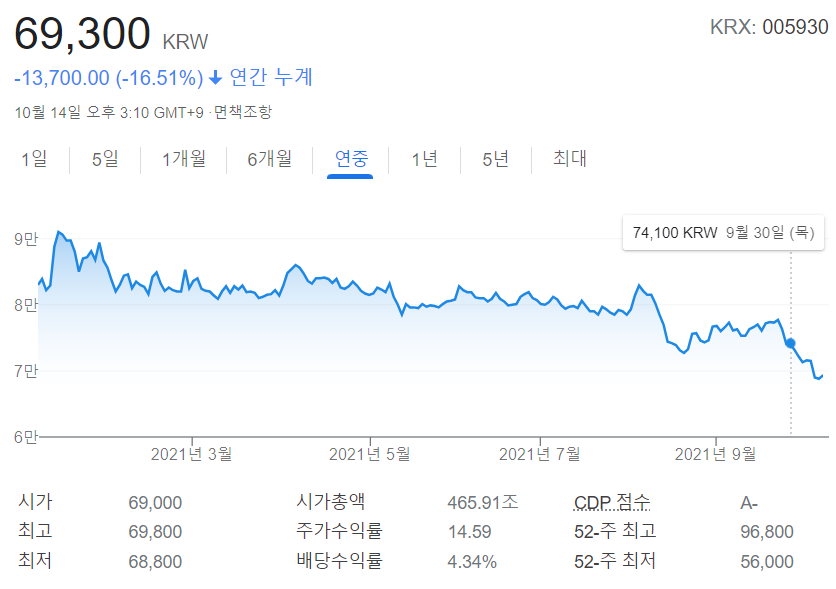This screenshot has width=836, height=589.
Task: Click the 배당수익률 value 4.34%
Action: (472, 562)
